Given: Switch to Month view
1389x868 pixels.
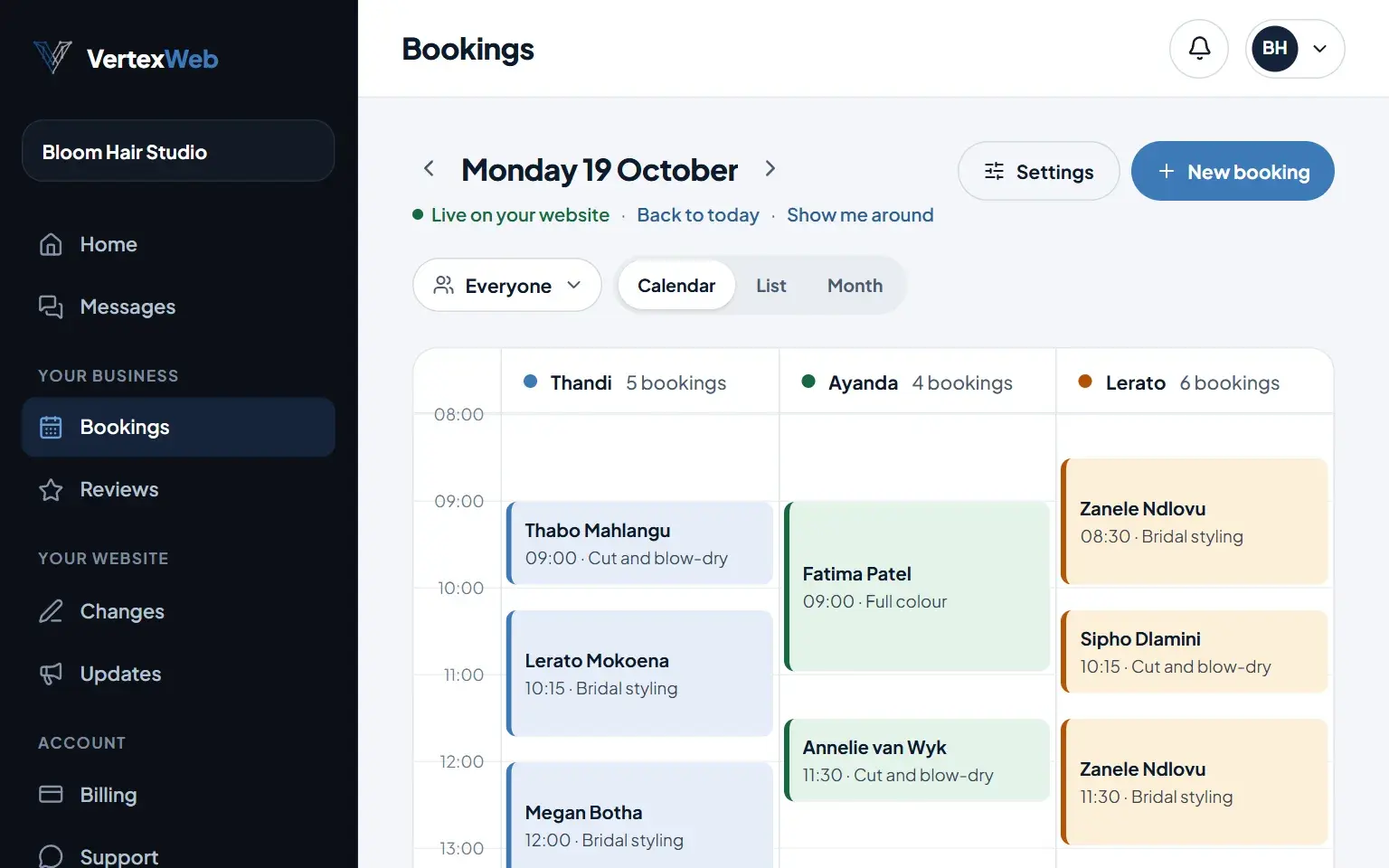Looking at the screenshot, I should point(855,286).
